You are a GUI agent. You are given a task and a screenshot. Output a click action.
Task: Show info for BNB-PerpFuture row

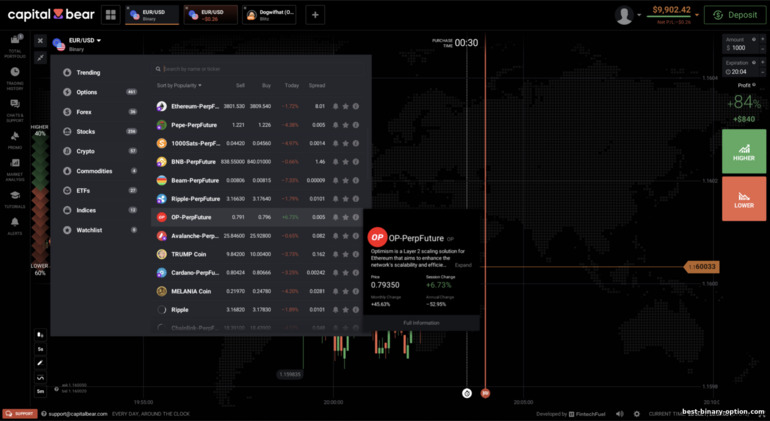(356, 162)
